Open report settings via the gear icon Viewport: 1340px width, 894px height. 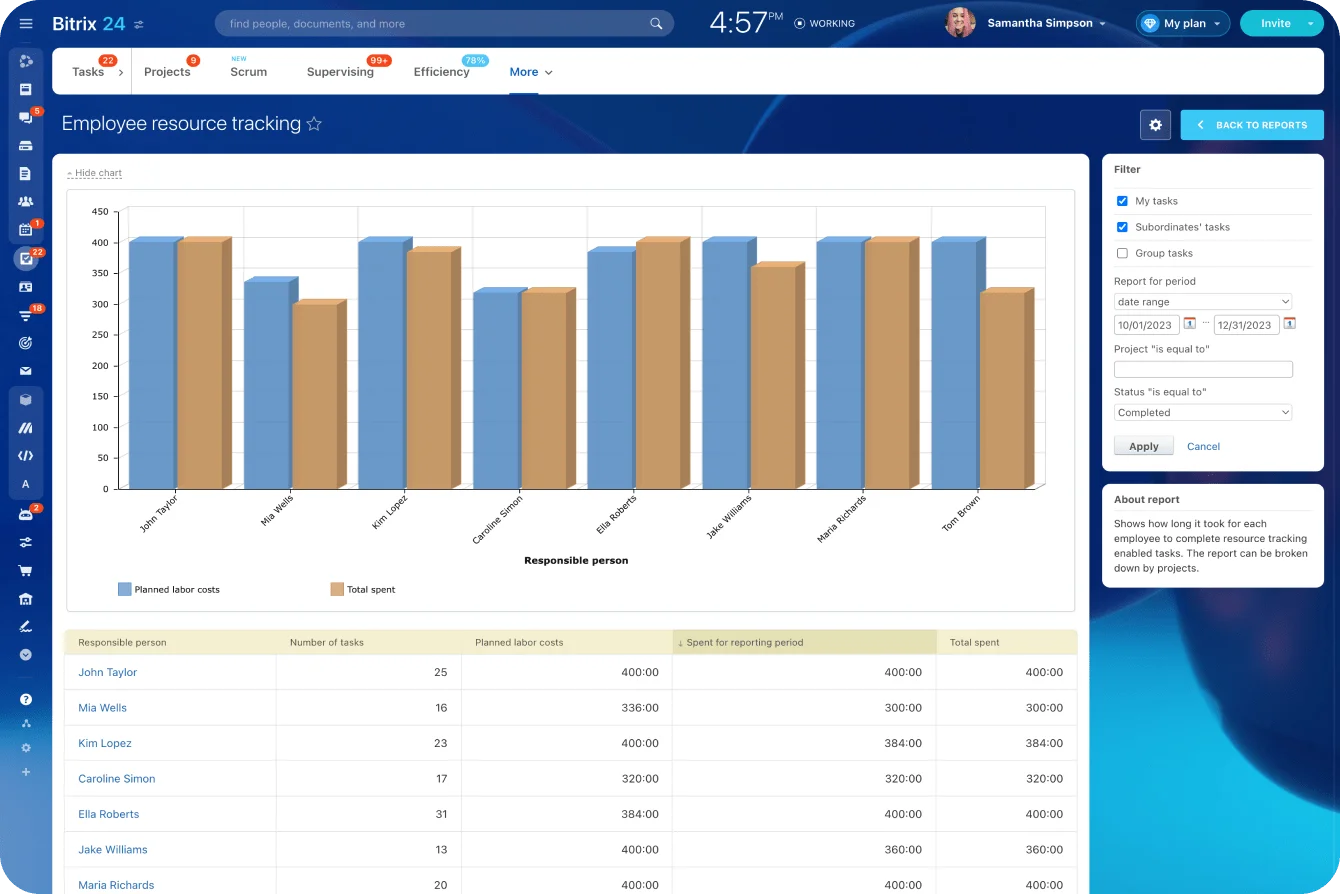coord(1155,124)
